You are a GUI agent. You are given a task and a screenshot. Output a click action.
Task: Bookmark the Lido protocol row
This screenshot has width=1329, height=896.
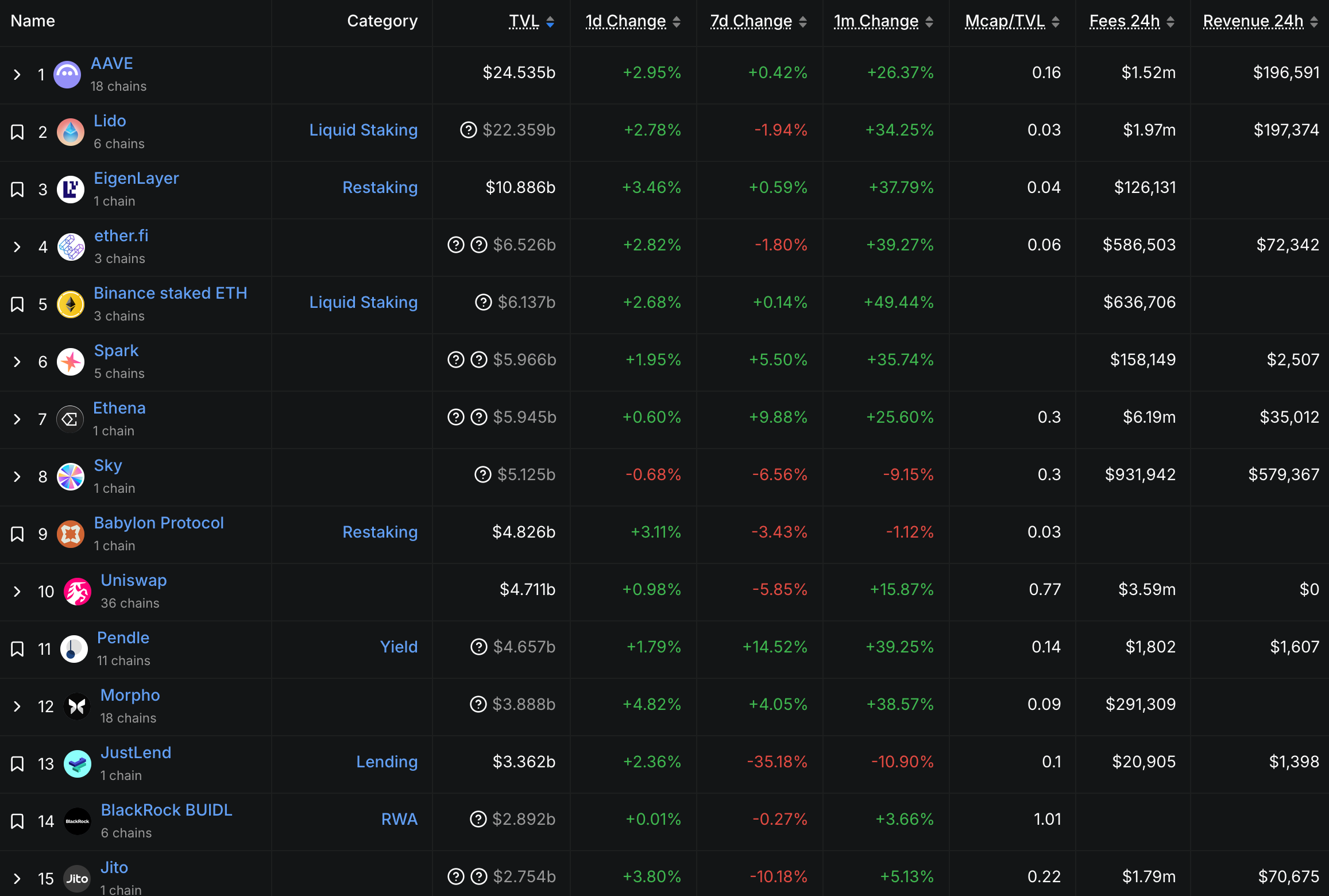click(x=17, y=132)
